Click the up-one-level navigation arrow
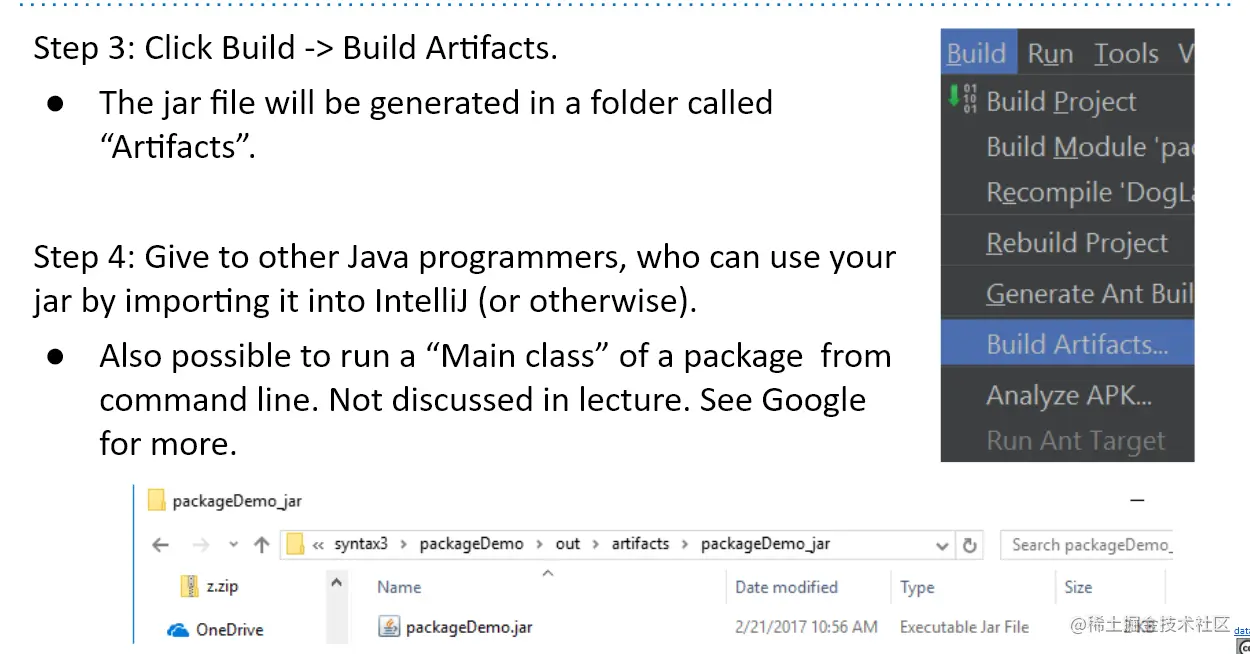Screen dimensions: 1250x654 point(260,544)
